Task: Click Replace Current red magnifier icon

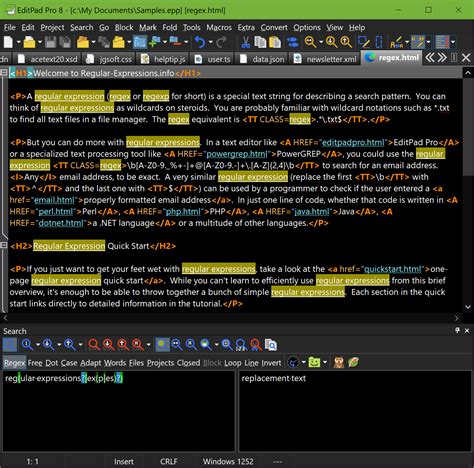Action: [x=94, y=344]
